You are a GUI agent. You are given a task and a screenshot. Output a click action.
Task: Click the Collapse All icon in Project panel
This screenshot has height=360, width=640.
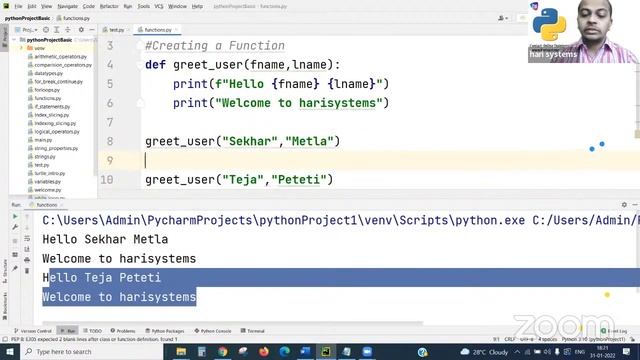click(68, 30)
